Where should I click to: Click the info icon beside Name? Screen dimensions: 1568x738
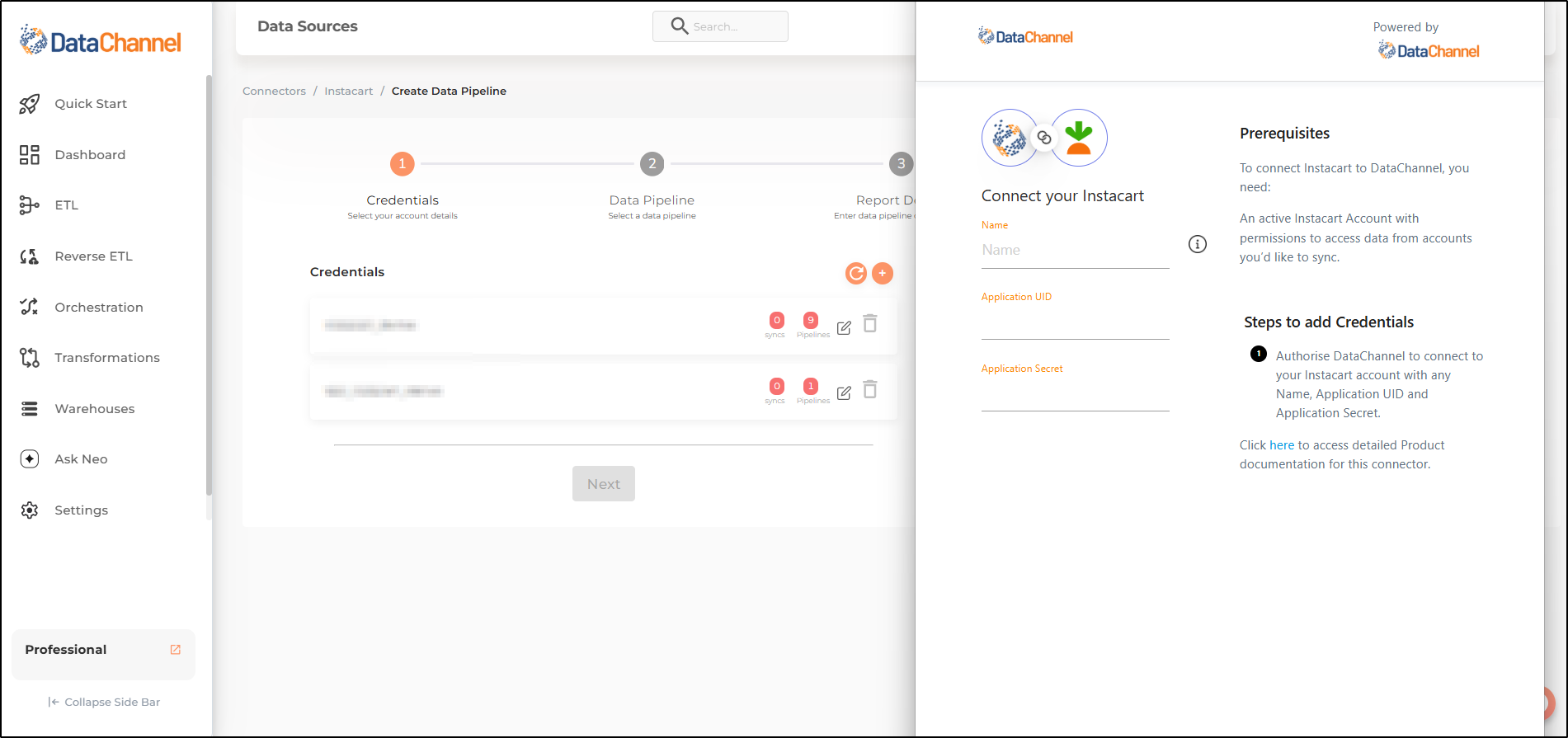pos(1198,244)
